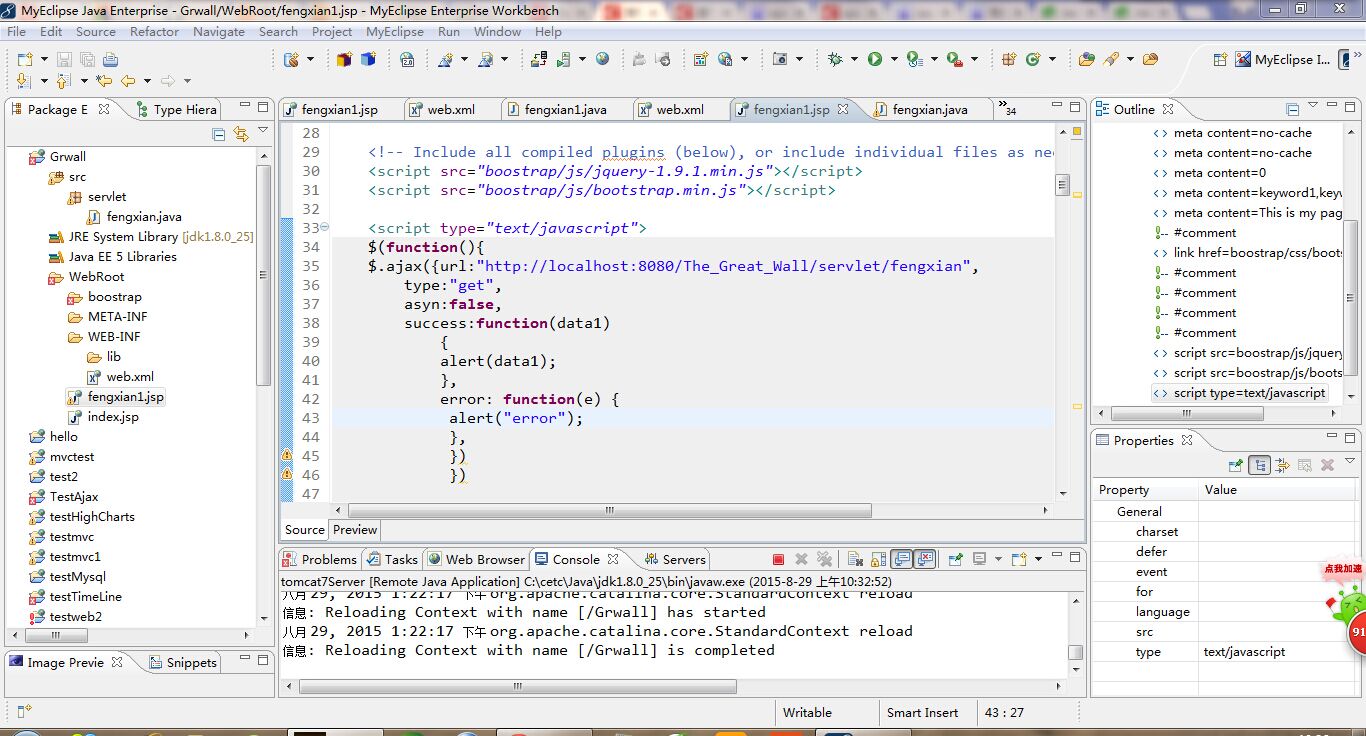Switch to the Problems tab

click(319, 559)
